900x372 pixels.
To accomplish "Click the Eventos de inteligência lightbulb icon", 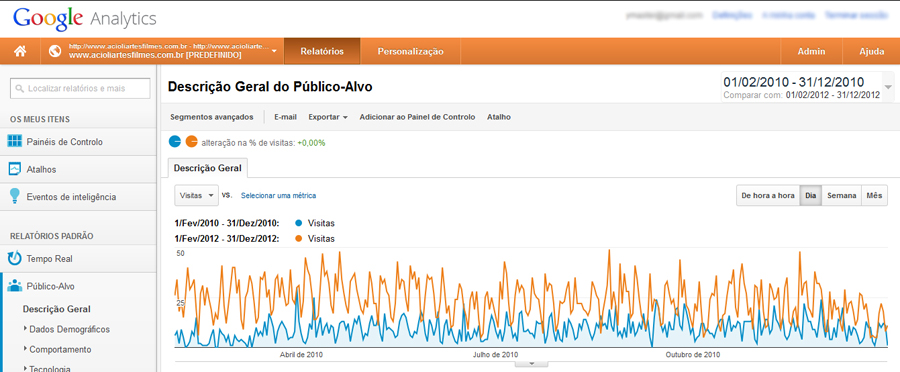I will 15,196.
